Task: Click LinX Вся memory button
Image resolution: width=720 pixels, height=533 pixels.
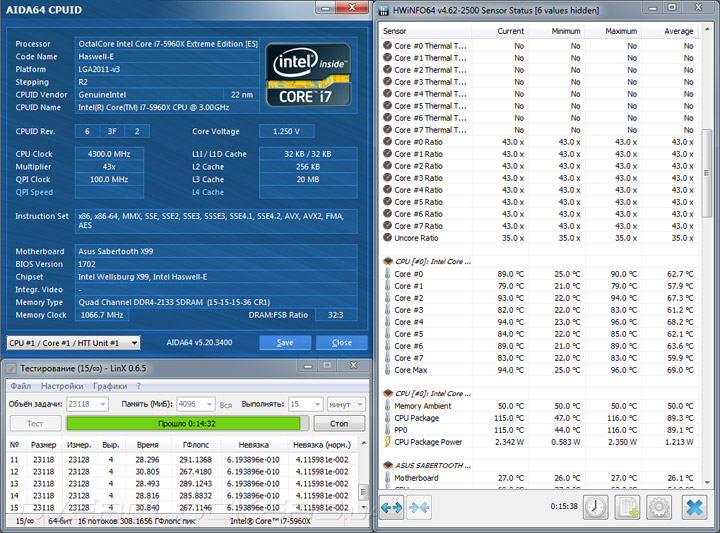Action: (225, 405)
